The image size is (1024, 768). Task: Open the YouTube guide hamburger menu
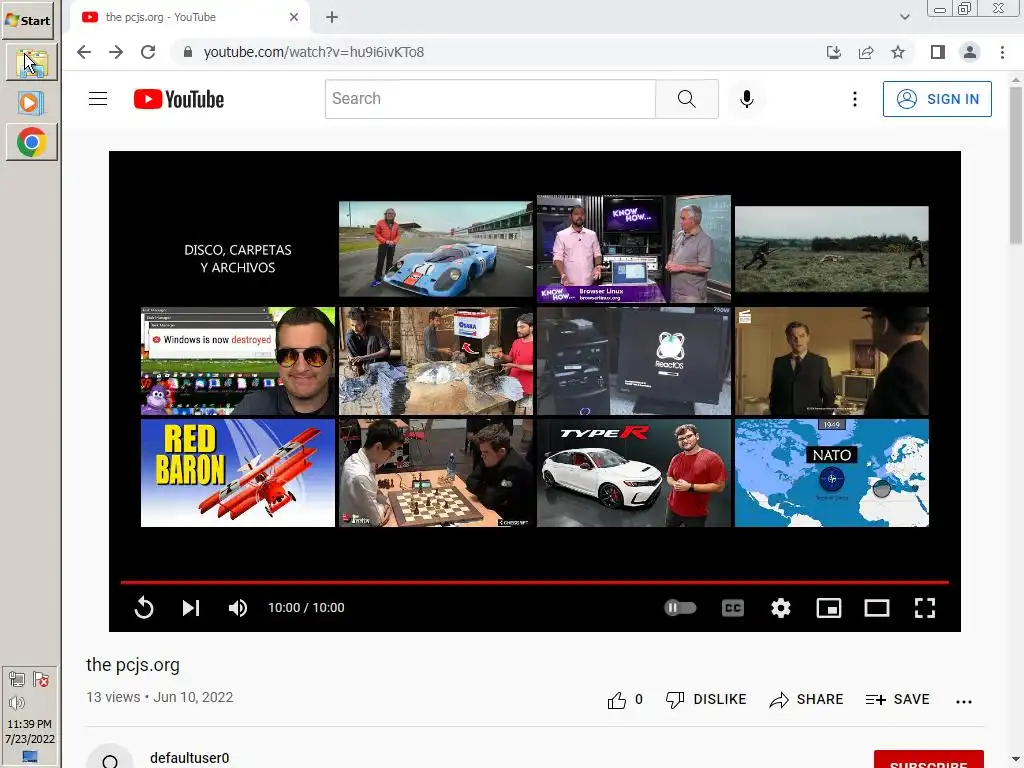98,99
